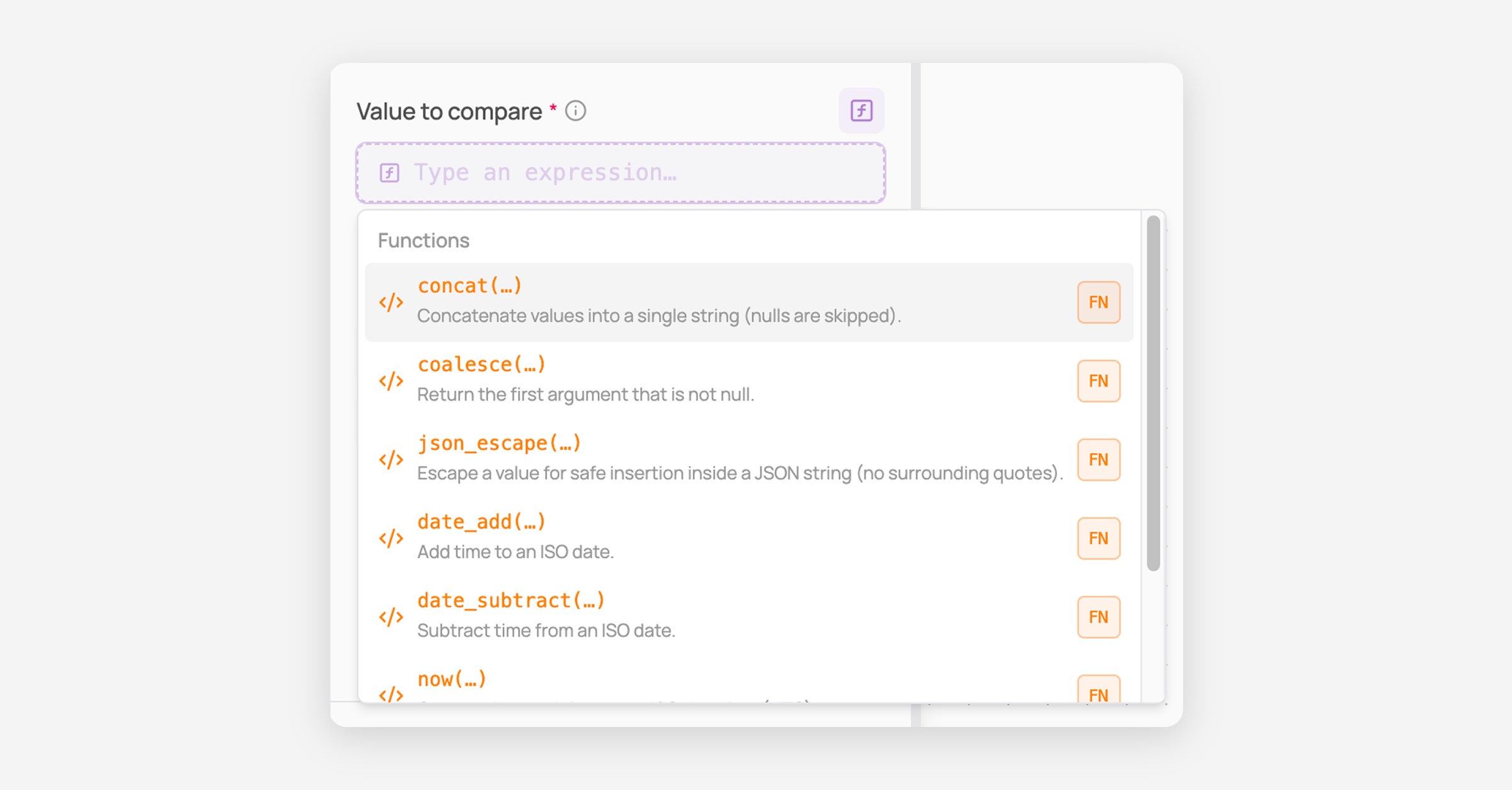Choose the json_escape(…) function entry

(749, 460)
